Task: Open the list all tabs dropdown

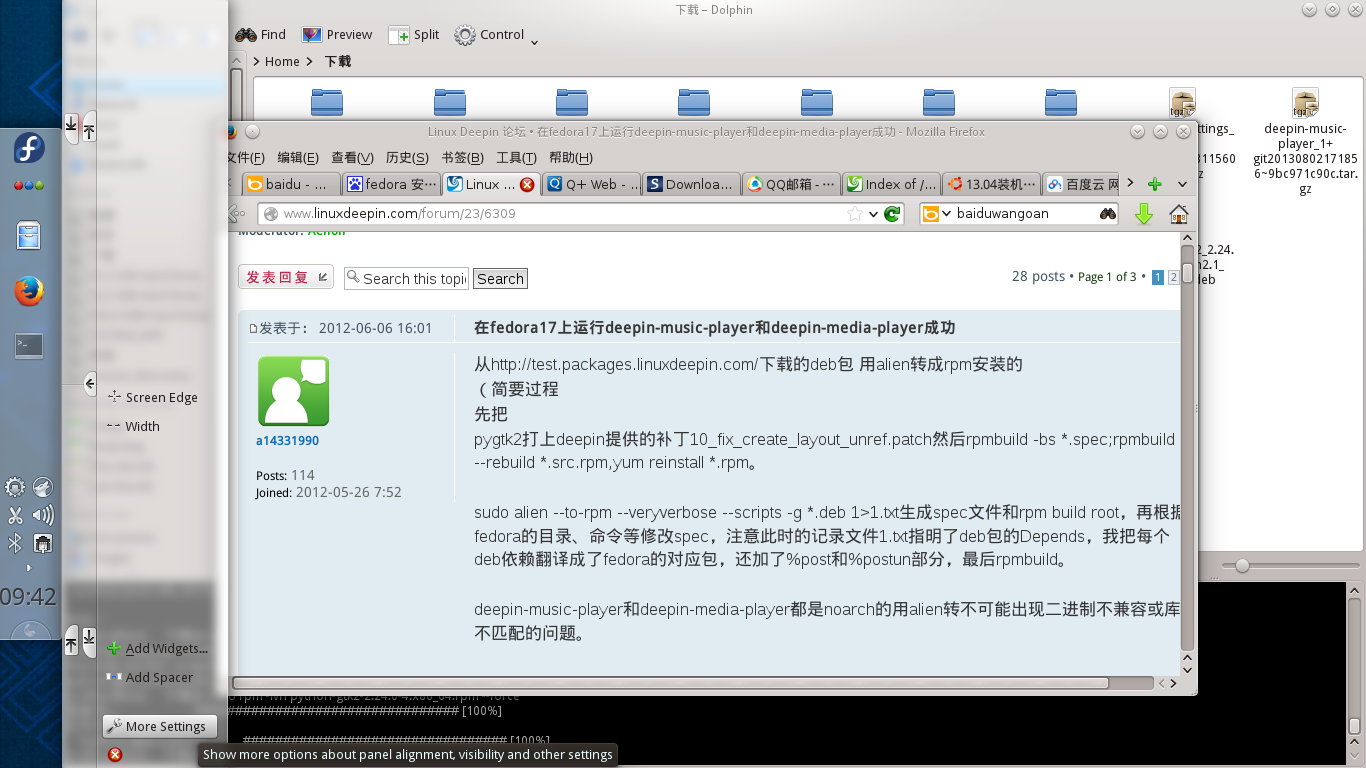Action: coord(1182,184)
